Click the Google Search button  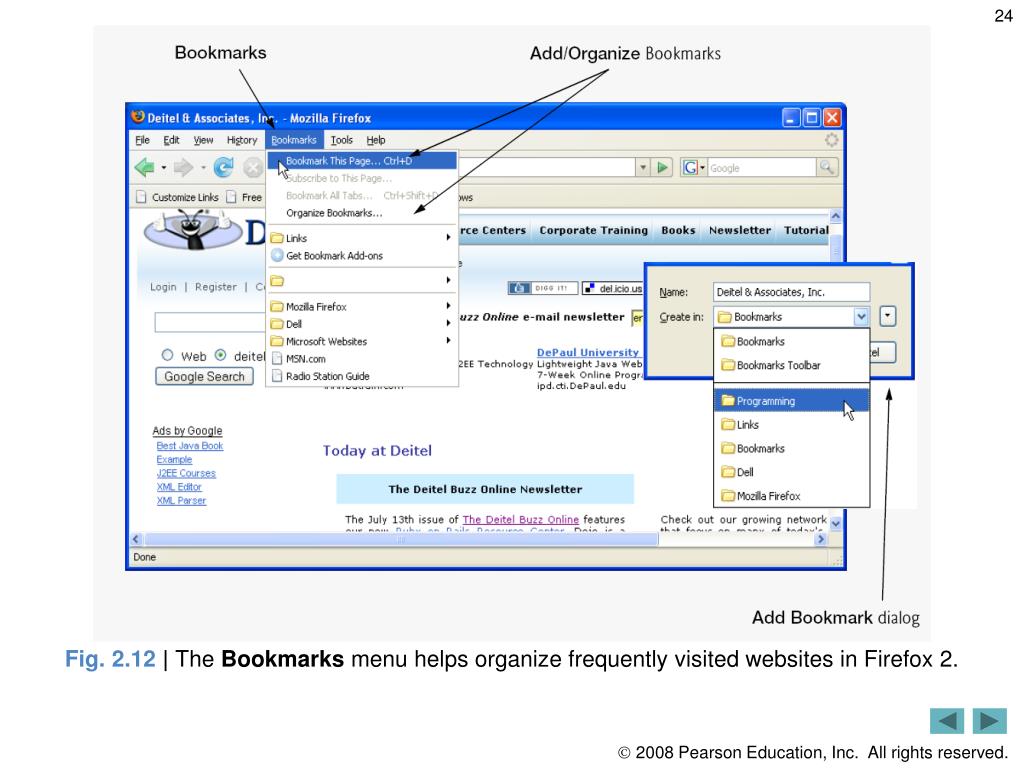[204, 376]
